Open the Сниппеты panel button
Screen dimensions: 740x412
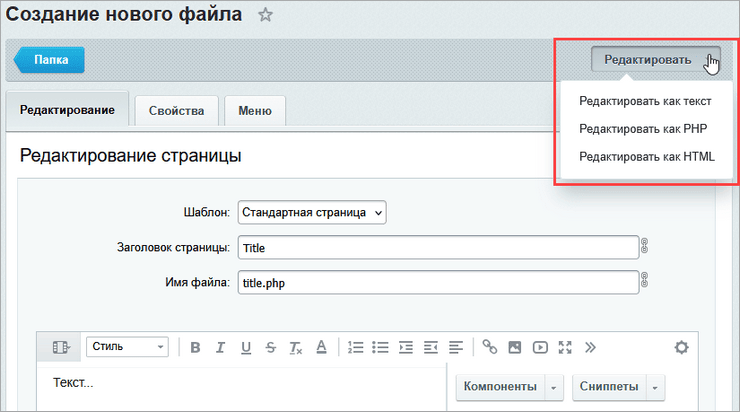tap(609, 387)
